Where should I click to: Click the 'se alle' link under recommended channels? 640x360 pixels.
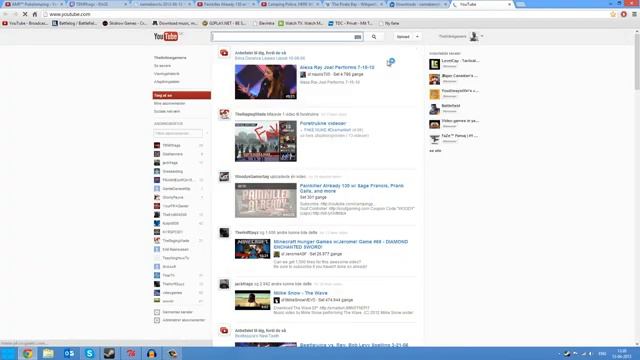[x=435, y=151]
